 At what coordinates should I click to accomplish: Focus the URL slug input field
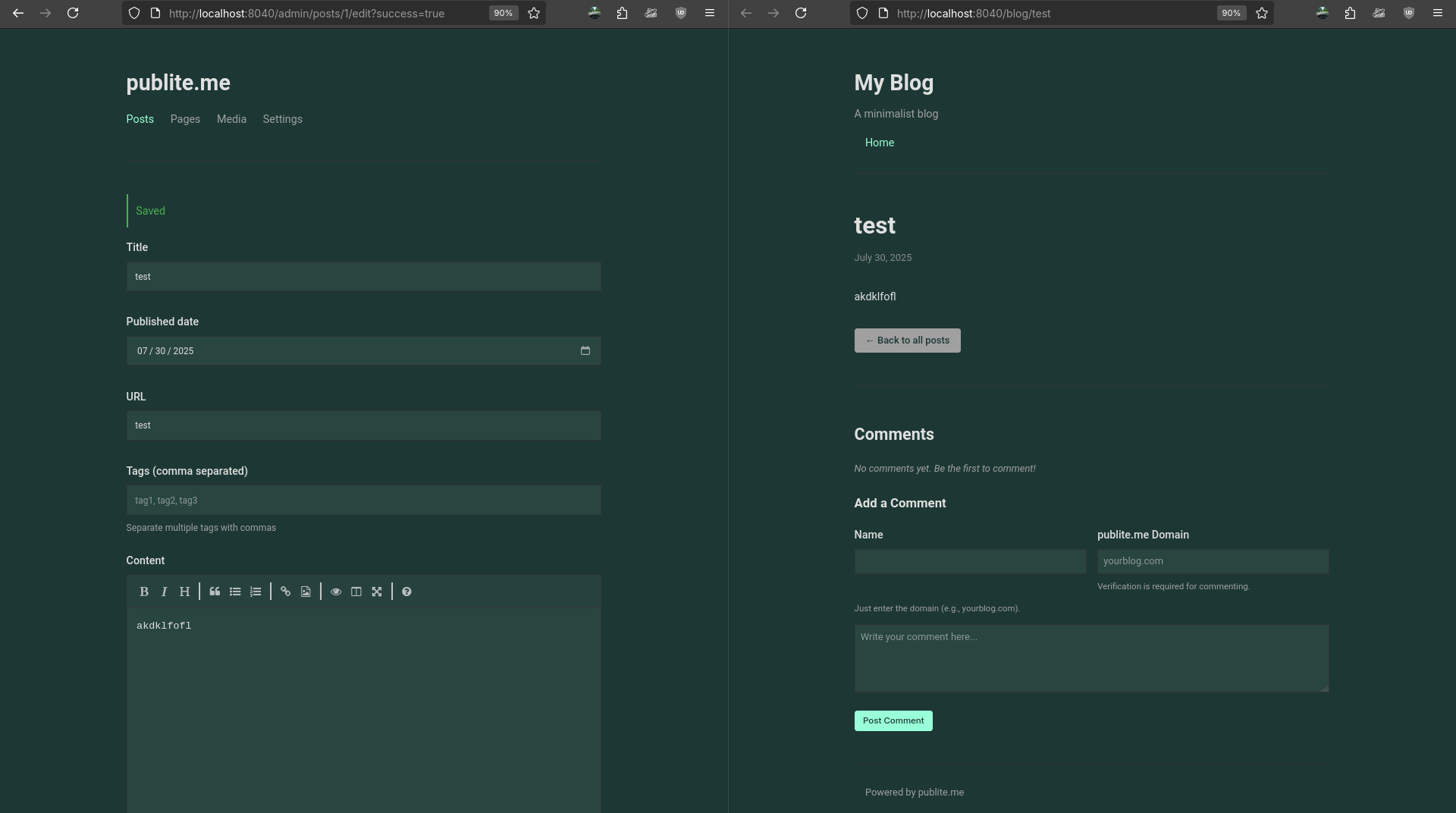pos(364,425)
